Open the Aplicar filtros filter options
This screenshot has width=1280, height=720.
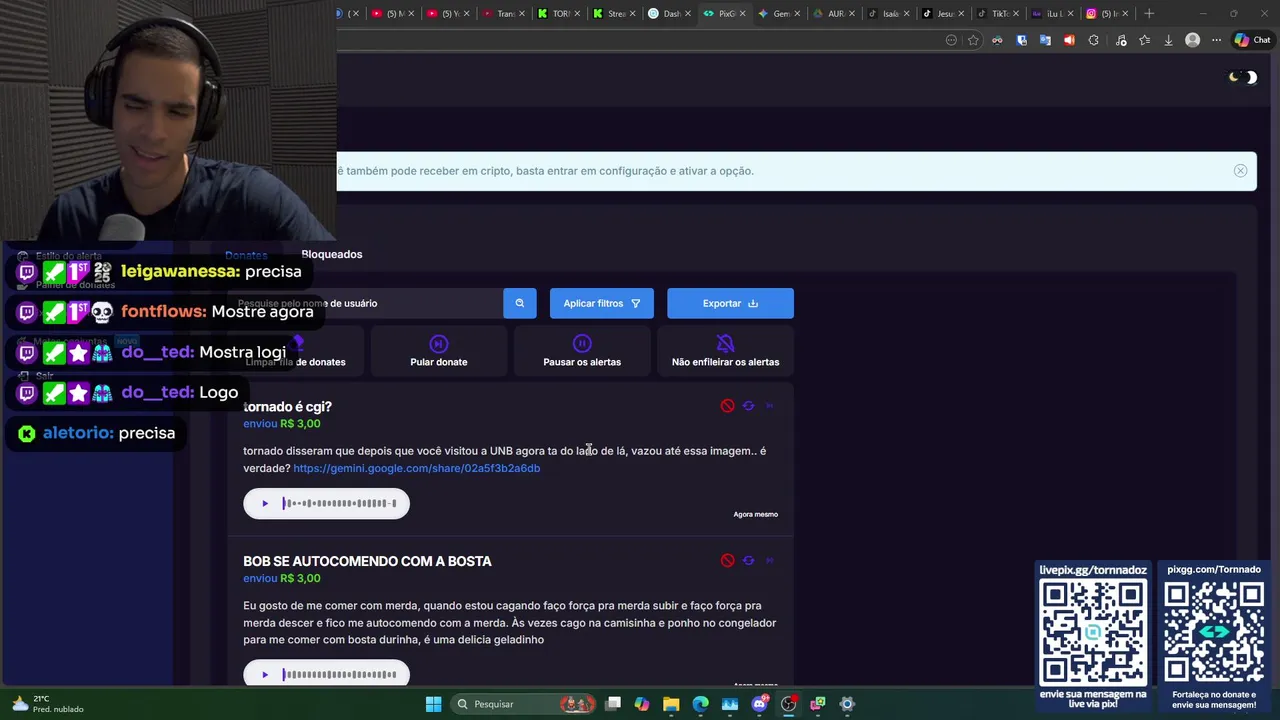(x=601, y=303)
